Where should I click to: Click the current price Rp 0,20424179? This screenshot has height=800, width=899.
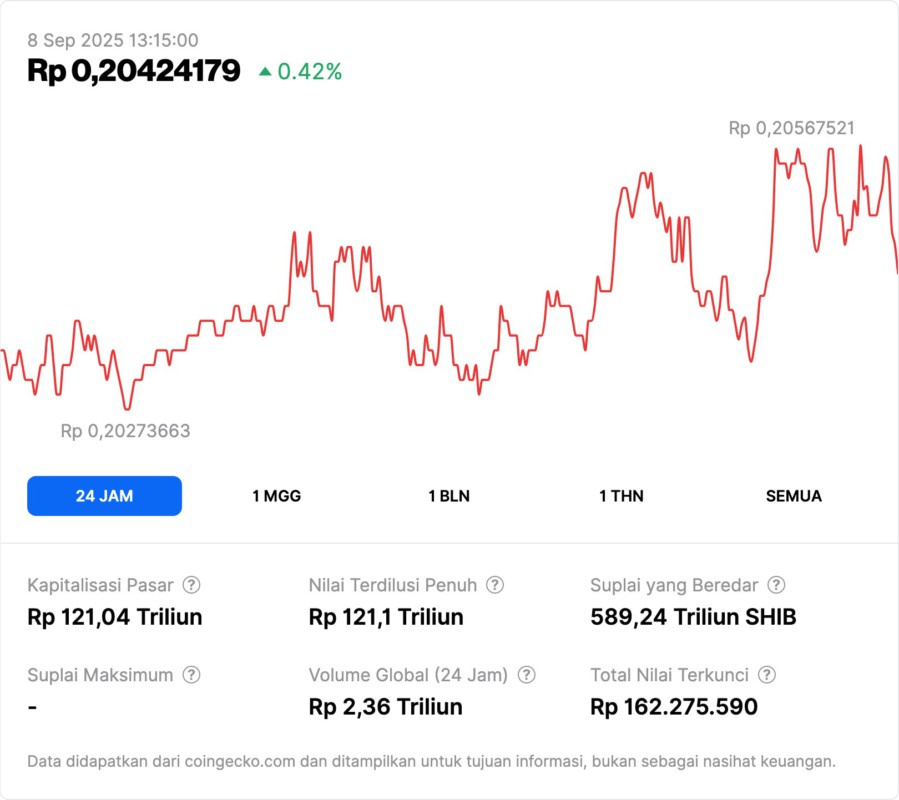[134, 71]
